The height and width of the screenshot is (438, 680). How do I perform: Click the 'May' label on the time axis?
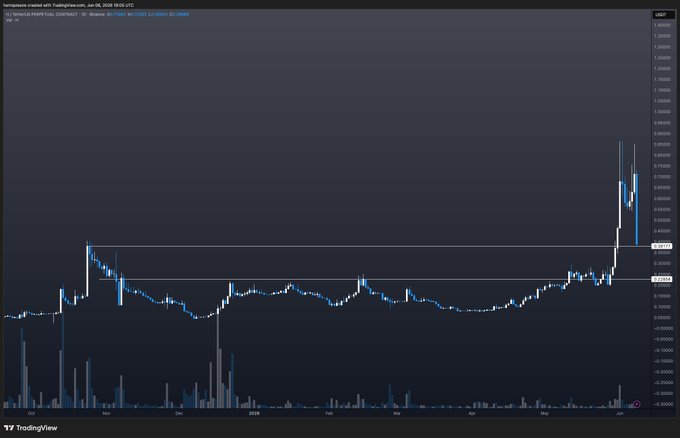(x=544, y=413)
